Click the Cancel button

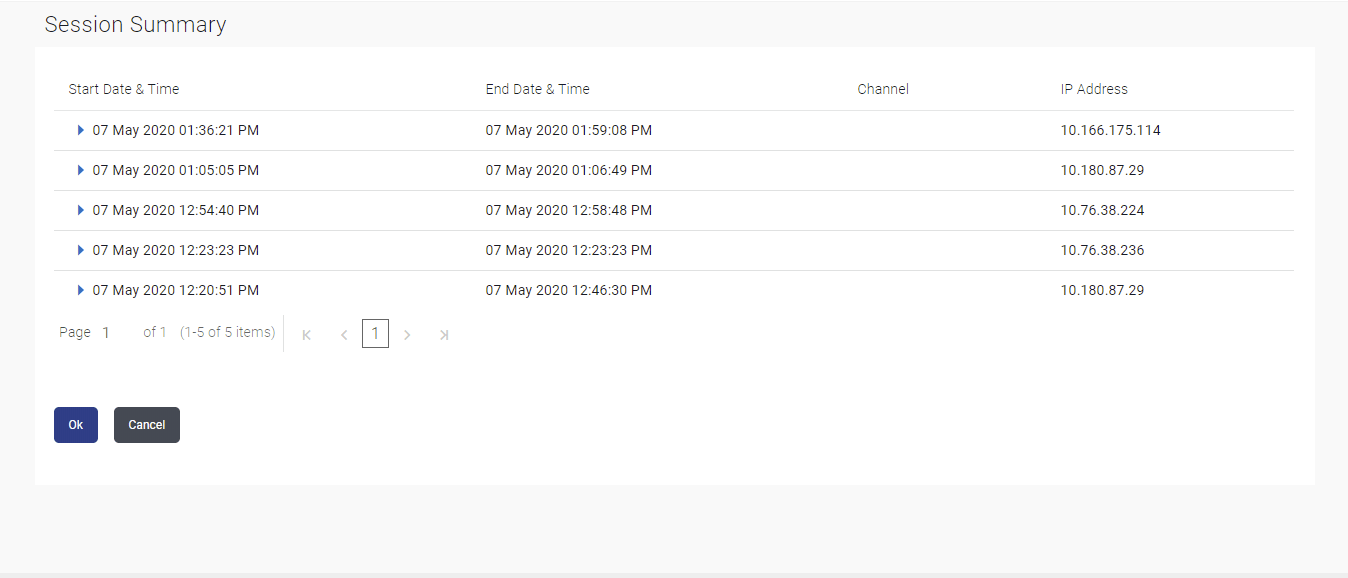[147, 425]
